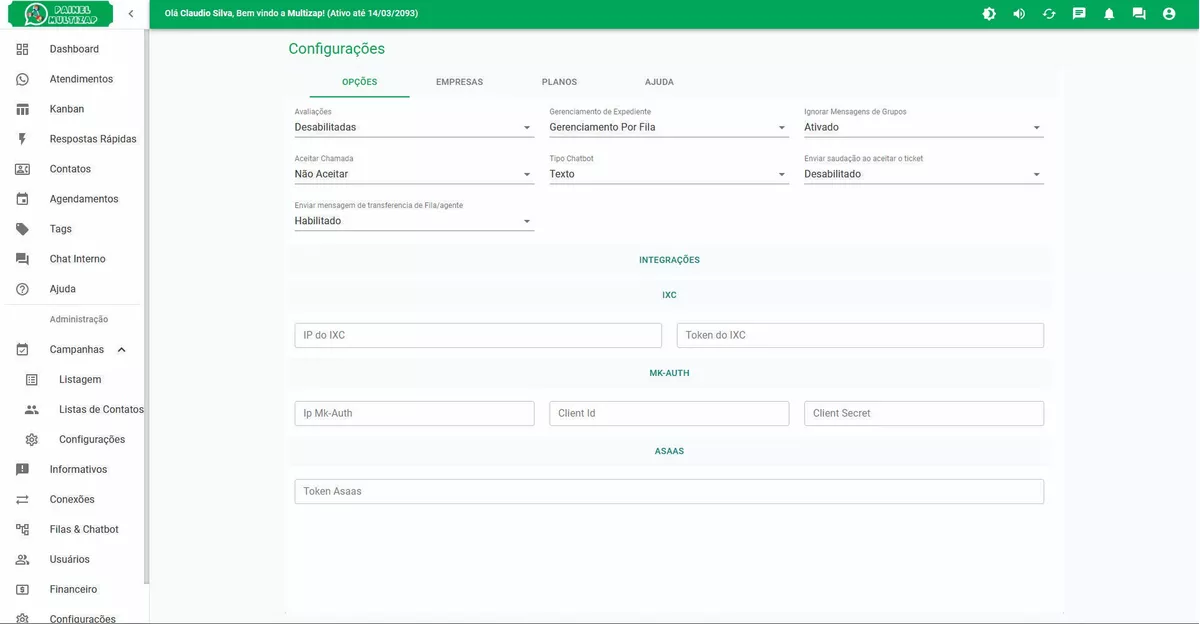The width and height of the screenshot is (1200, 624).
Task: Open Enviar saudação ao aceitar ticket dropdown
Action: (x=924, y=174)
